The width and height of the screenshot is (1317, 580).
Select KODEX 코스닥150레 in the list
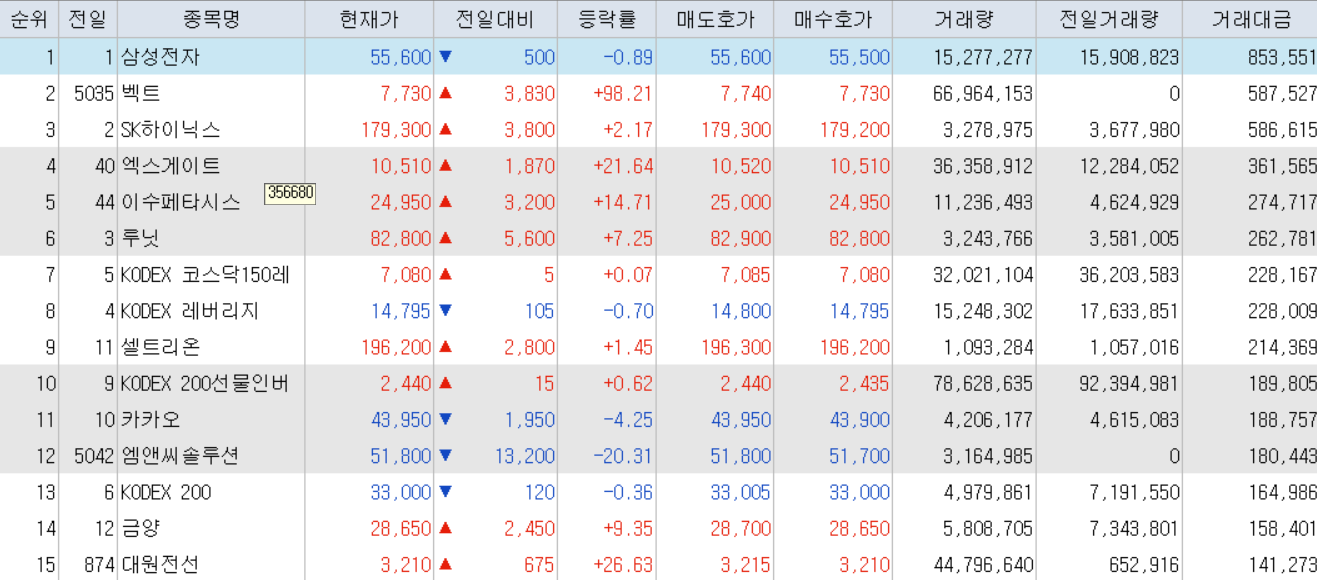point(205,275)
